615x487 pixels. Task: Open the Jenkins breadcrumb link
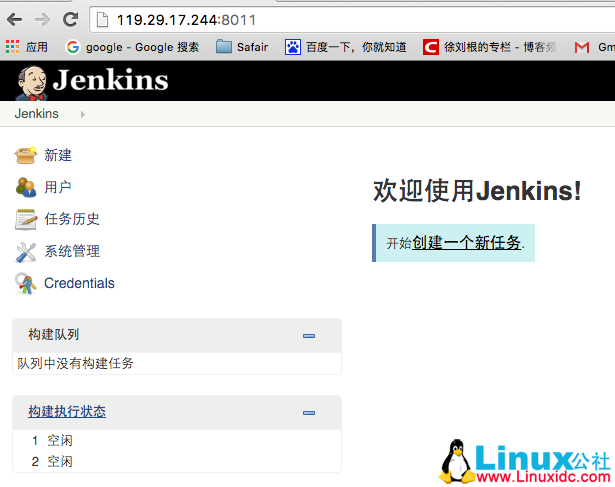tap(36, 114)
